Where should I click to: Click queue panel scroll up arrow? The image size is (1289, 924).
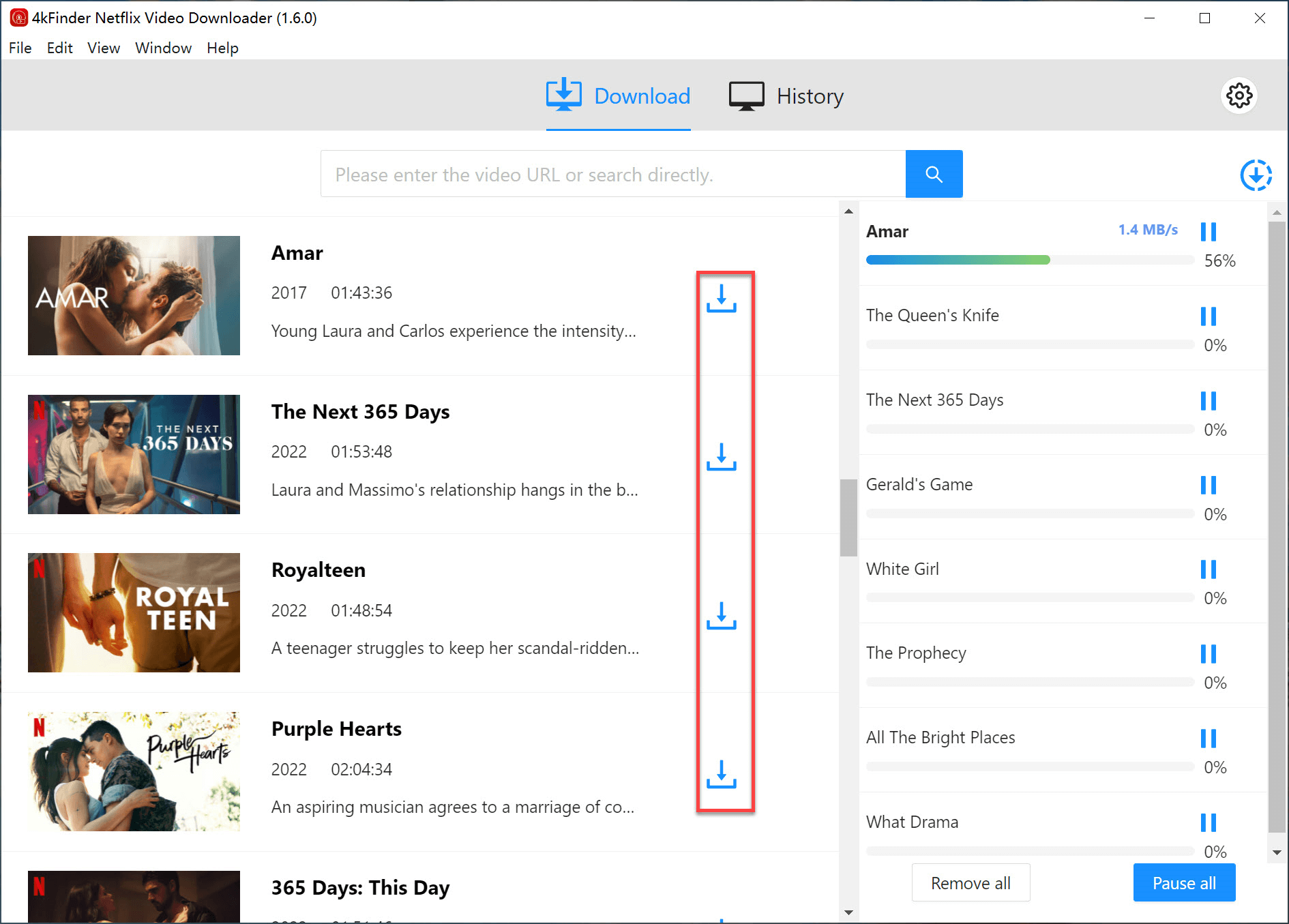[x=1277, y=213]
